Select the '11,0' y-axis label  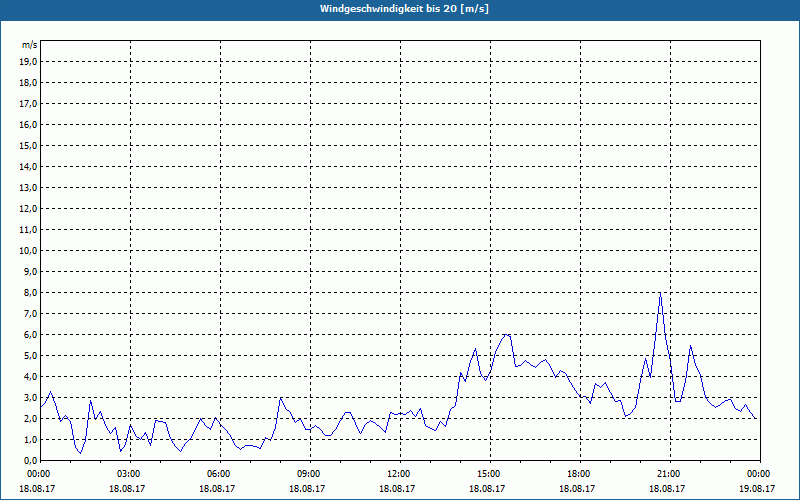point(29,230)
